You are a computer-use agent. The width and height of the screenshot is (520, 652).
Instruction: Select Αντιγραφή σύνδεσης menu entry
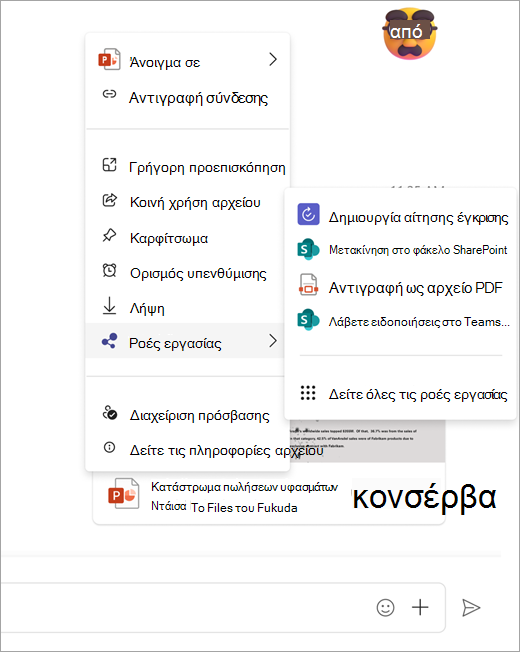point(187,97)
